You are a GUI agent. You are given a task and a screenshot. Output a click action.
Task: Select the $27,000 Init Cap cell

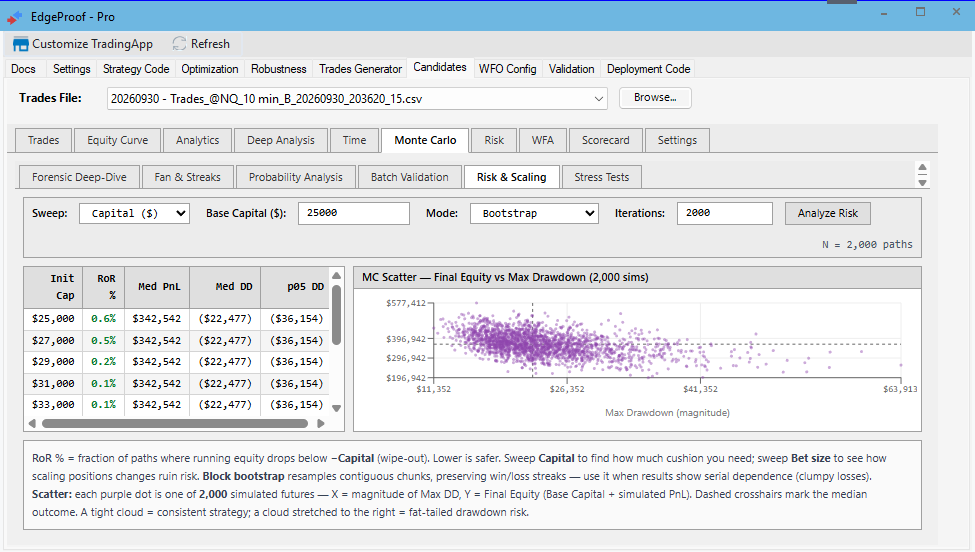(x=53, y=341)
